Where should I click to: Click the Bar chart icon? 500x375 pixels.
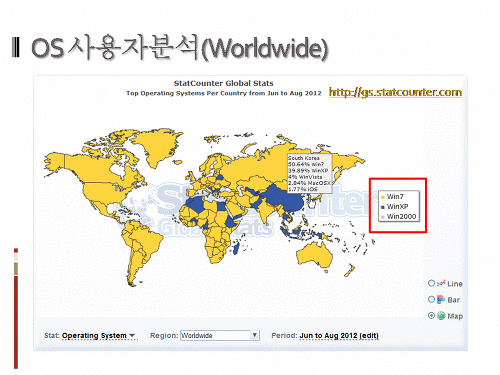[x=441, y=299]
